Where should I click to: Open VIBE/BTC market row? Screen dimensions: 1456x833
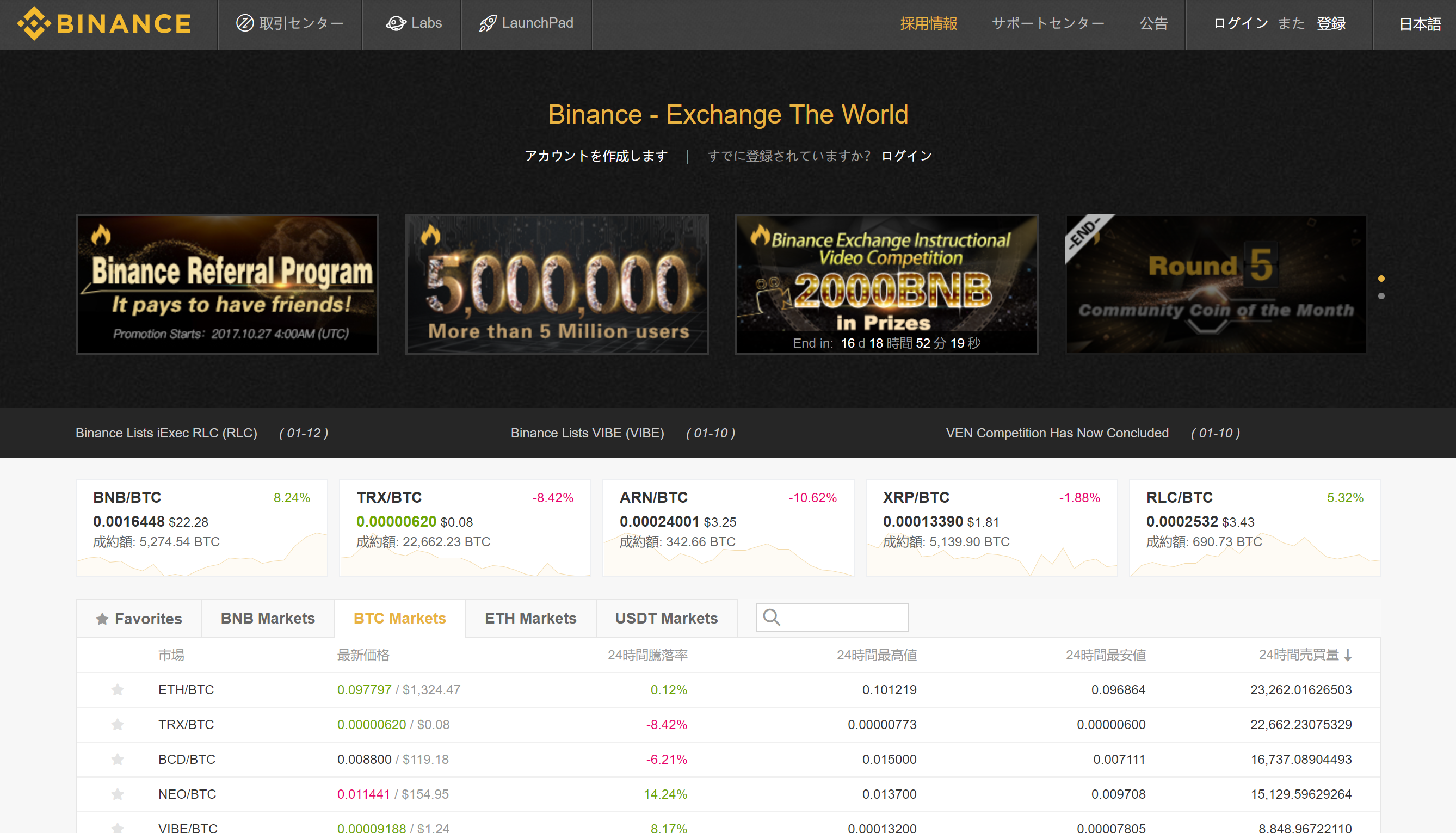[x=729, y=824]
